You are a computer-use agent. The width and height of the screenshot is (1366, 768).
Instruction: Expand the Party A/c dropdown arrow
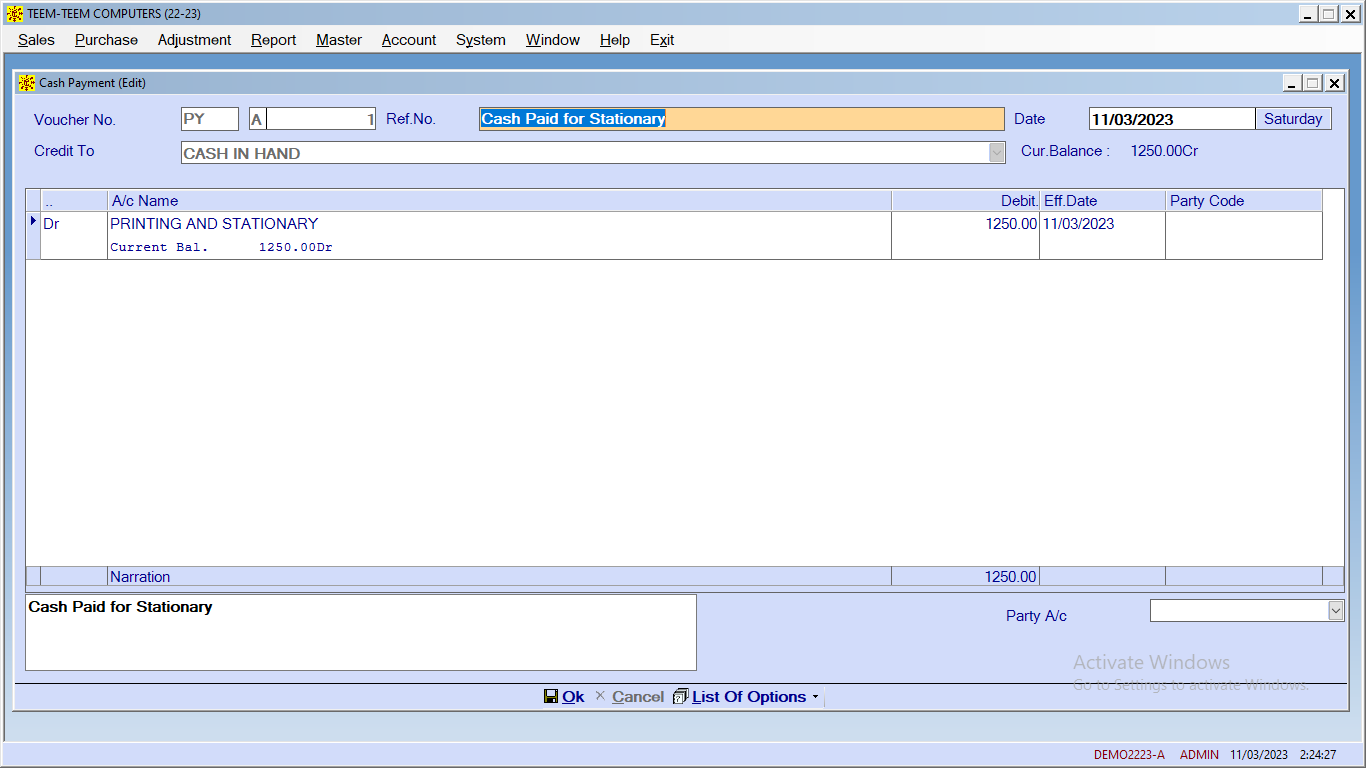pyautogui.click(x=1336, y=610)
